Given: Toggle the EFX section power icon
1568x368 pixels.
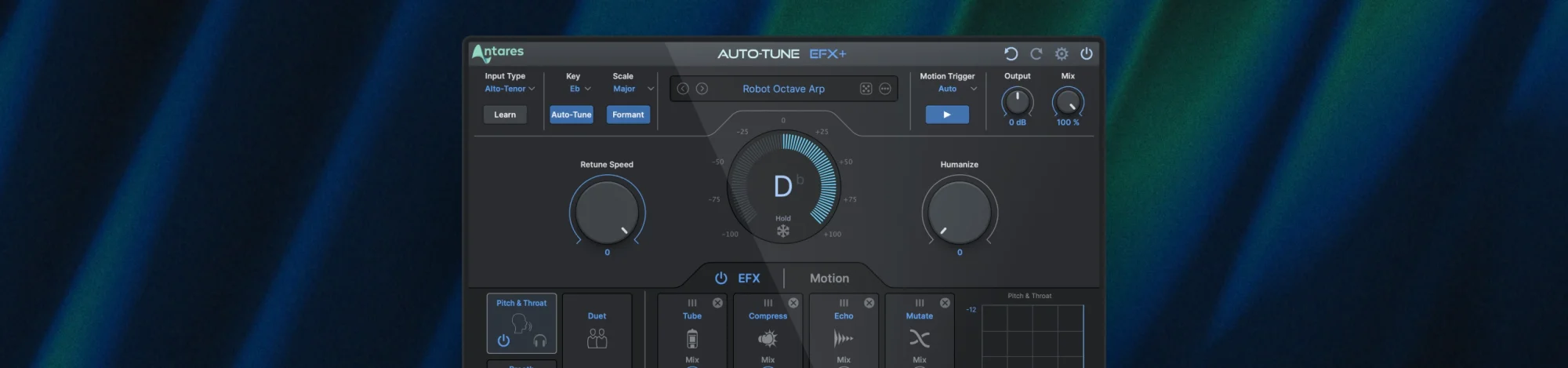Looking at the screenshot, I should pos(721,278).
